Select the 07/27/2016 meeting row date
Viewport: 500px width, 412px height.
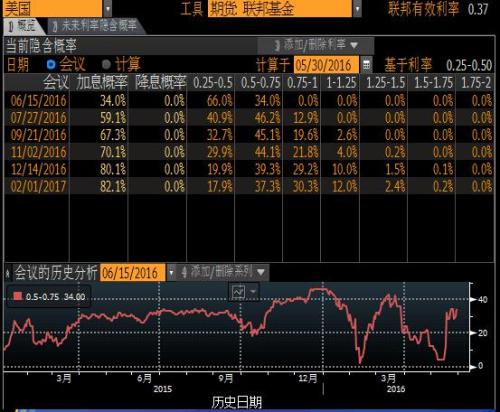coord(38,118)
